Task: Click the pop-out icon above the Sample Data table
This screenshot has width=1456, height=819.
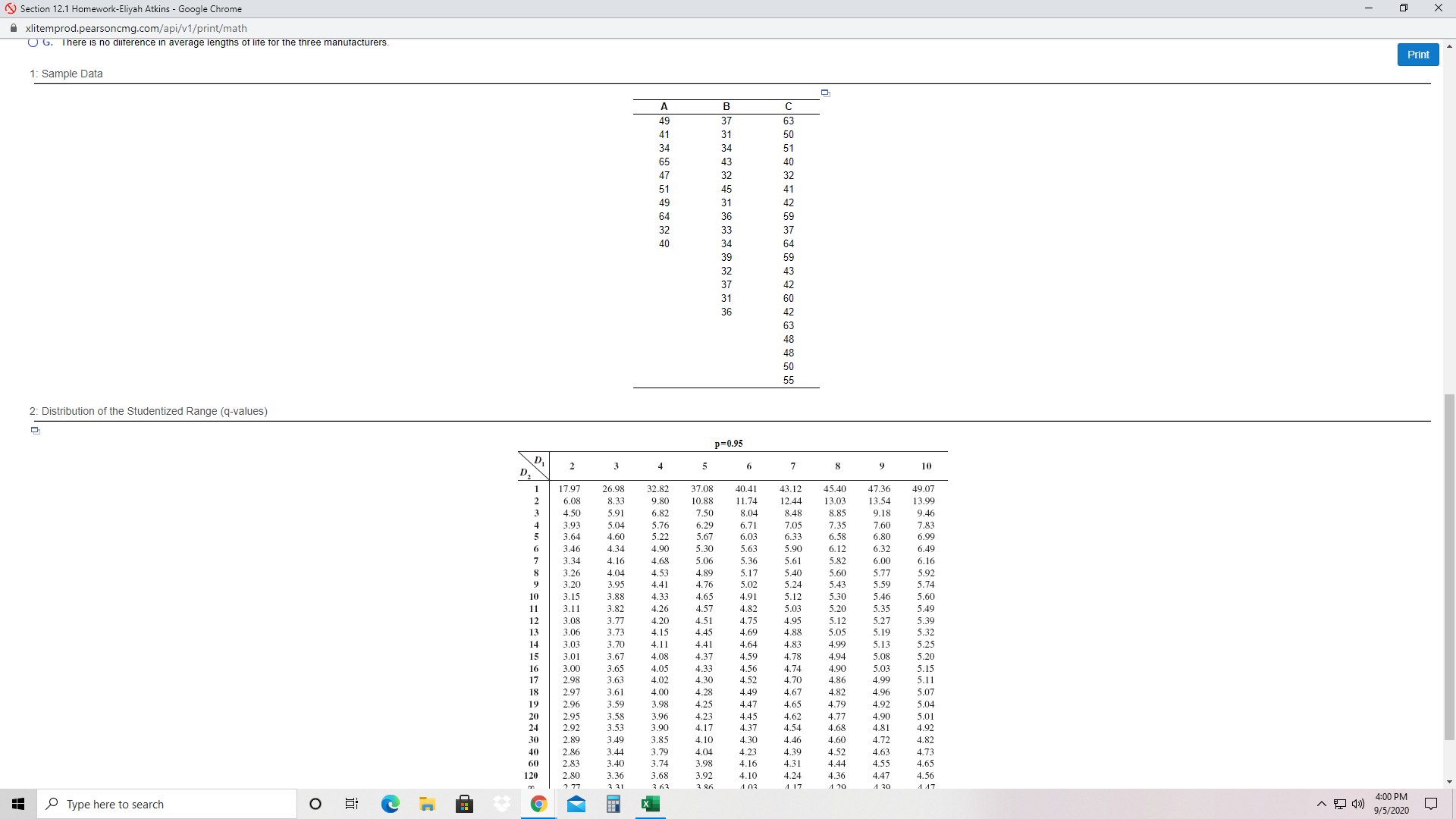Action: (825, 93)
